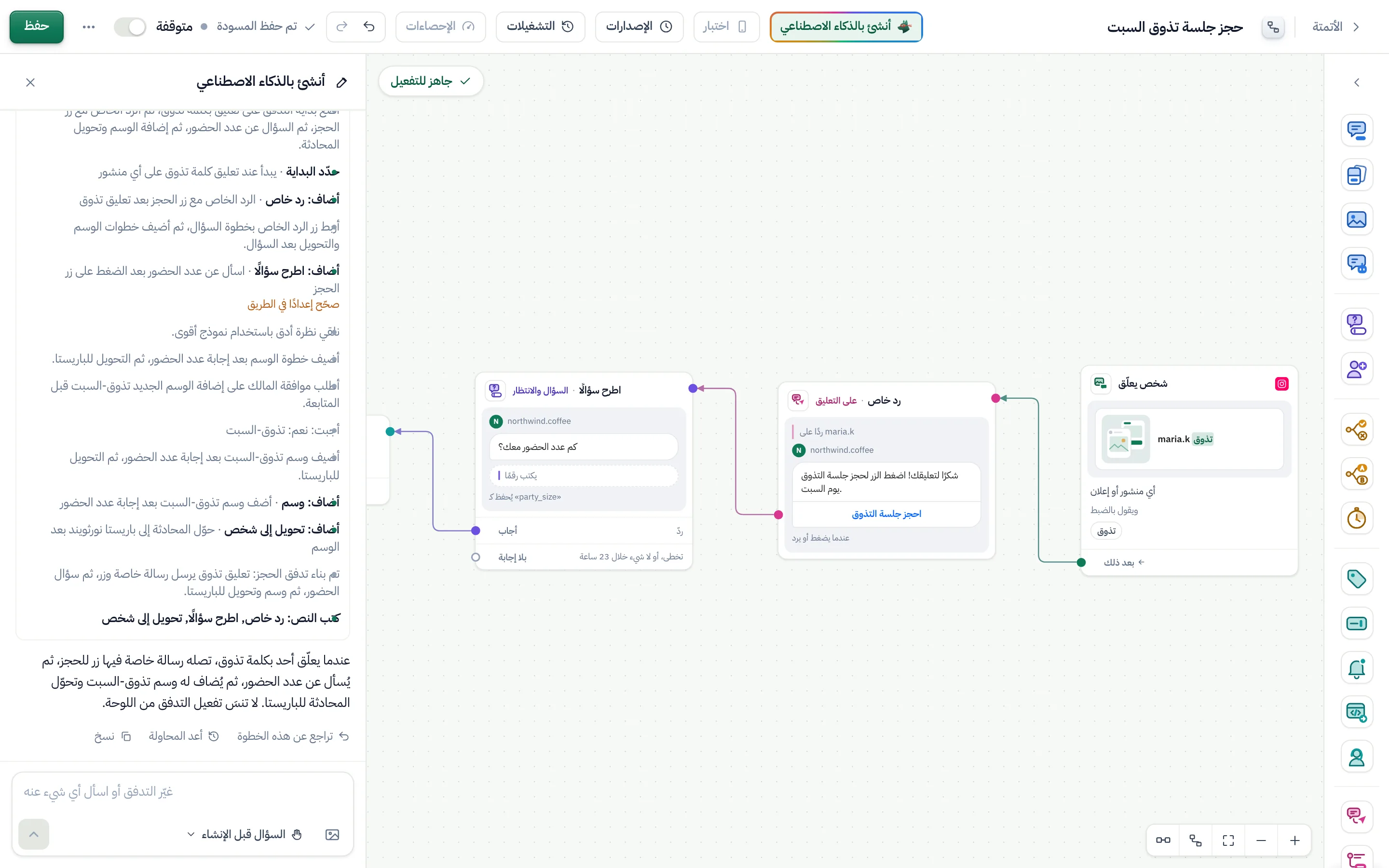Auto-arrange the flow layout

[1196, 841]
